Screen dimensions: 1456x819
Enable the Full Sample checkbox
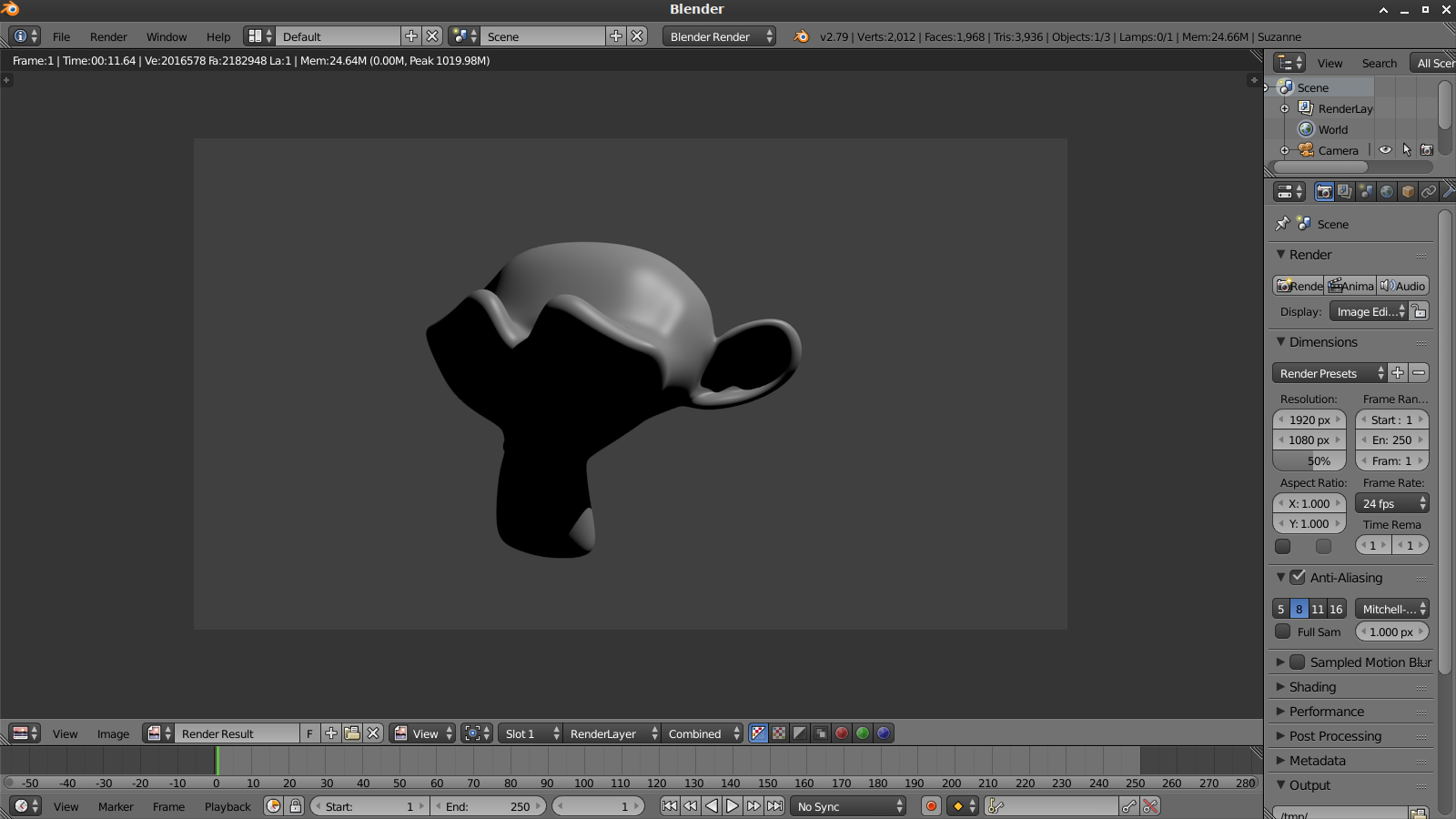(1282, 632)
